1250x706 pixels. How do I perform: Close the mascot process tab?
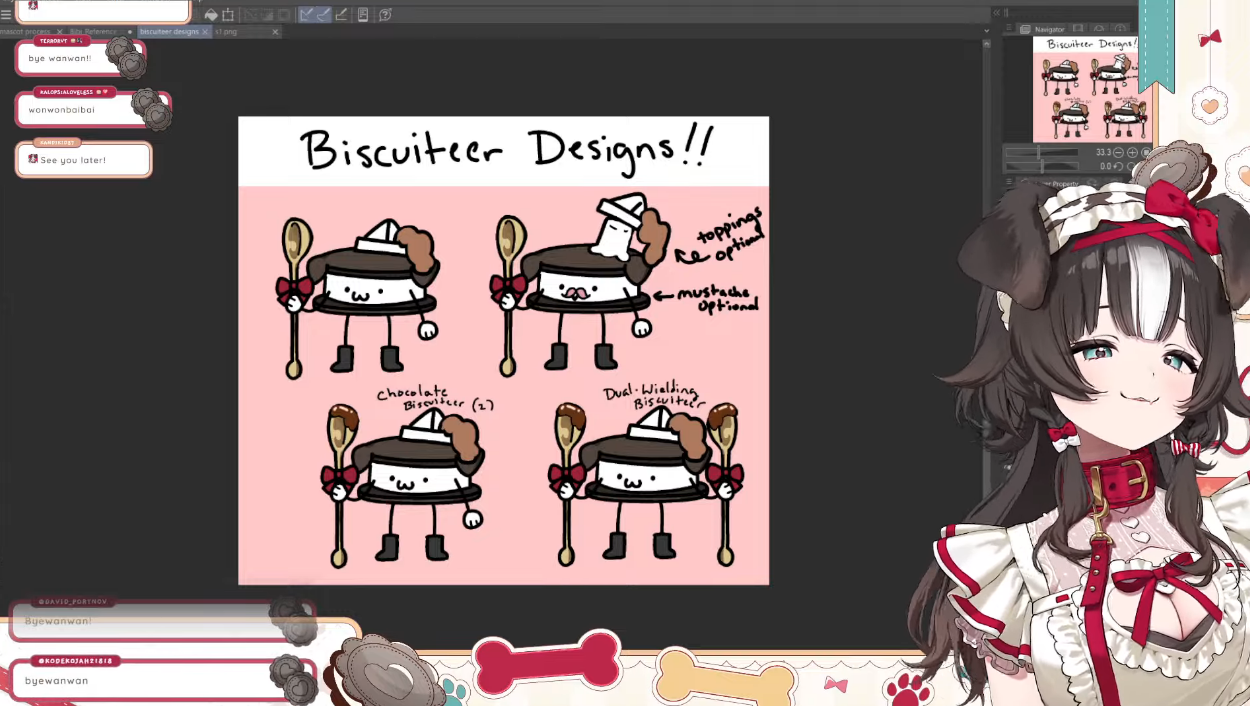point(60,32)
